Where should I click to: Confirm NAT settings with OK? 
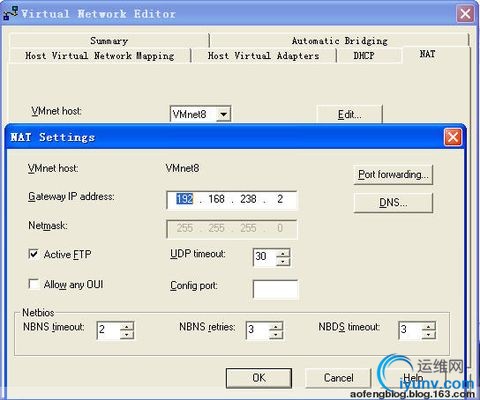tap(259, 378)
